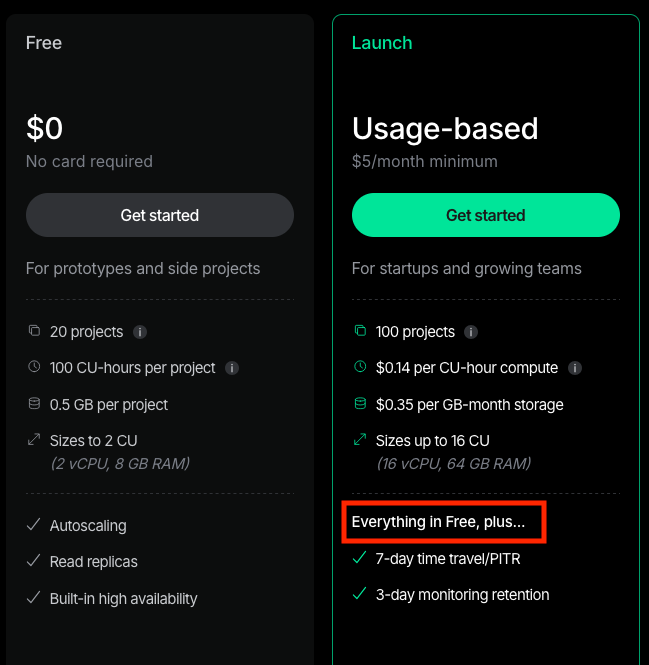Click the checkmark next to Autoscaling
649x665 pixels.
coord(34,525)
